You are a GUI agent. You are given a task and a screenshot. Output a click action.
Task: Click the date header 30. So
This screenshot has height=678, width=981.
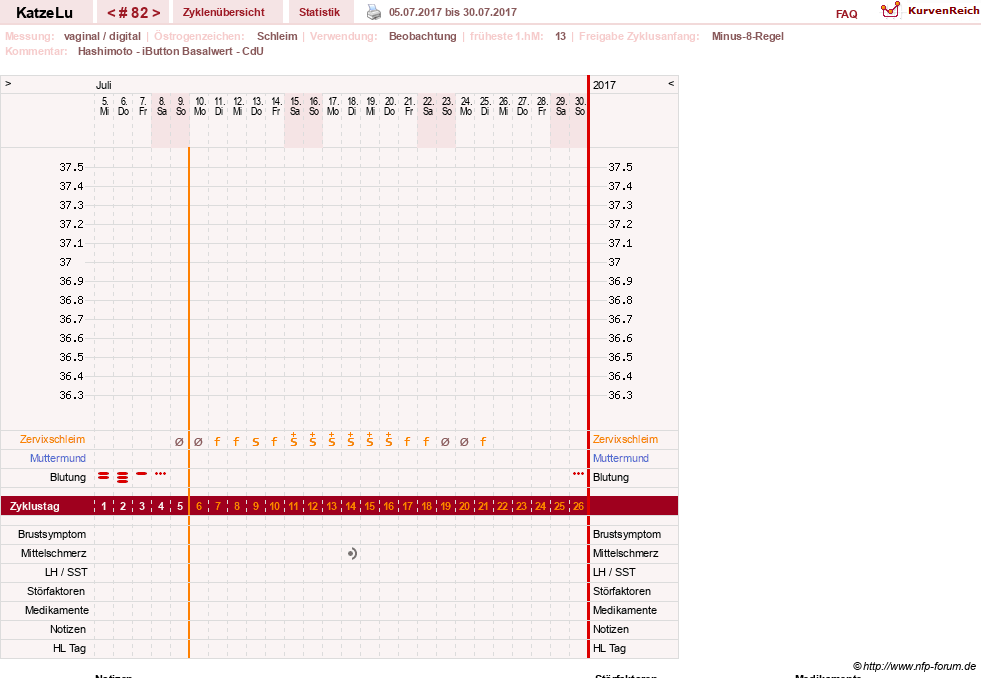click(x=580, y=106)
